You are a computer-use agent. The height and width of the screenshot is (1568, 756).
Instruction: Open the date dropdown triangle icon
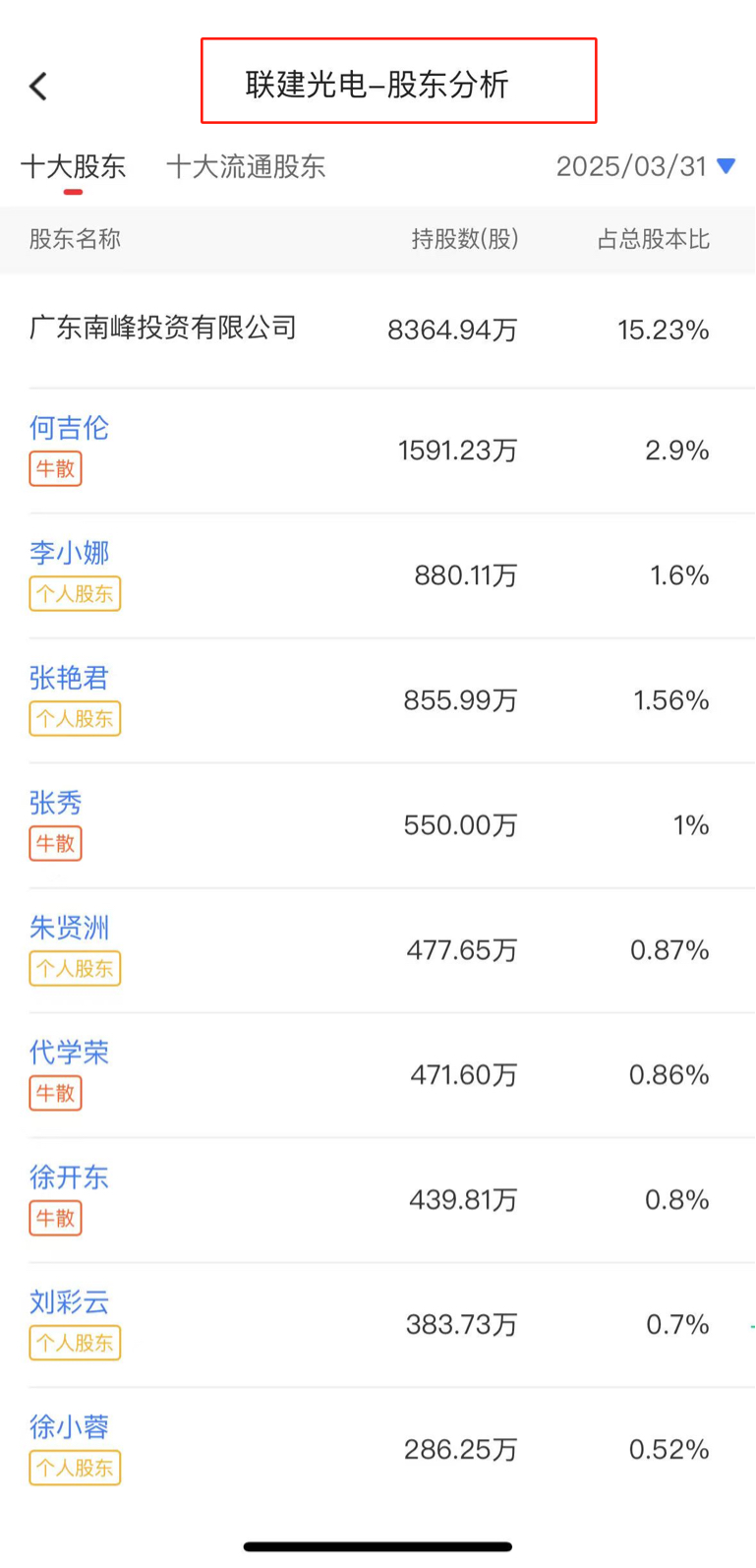727,166
